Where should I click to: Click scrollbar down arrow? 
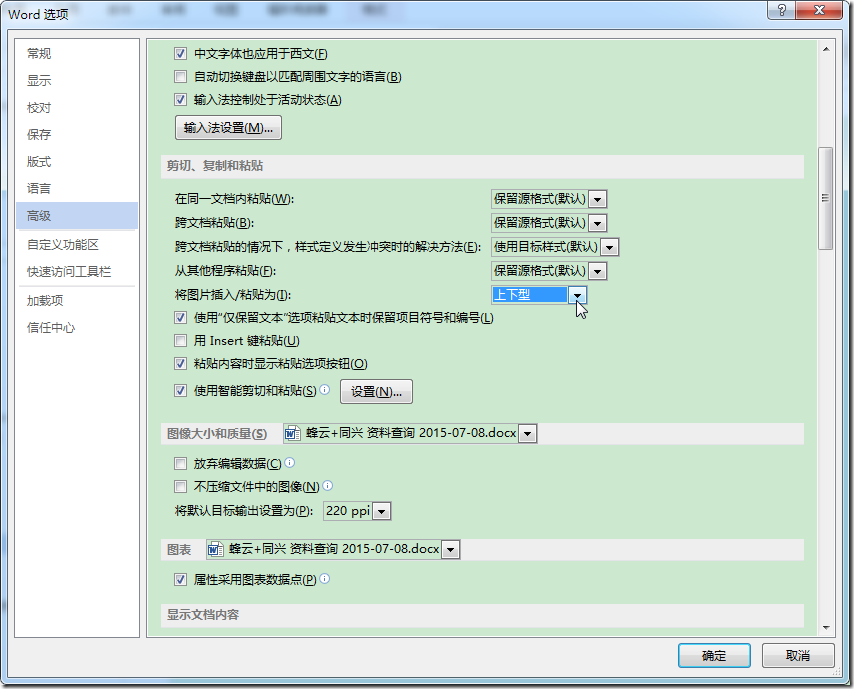[826, 628]
